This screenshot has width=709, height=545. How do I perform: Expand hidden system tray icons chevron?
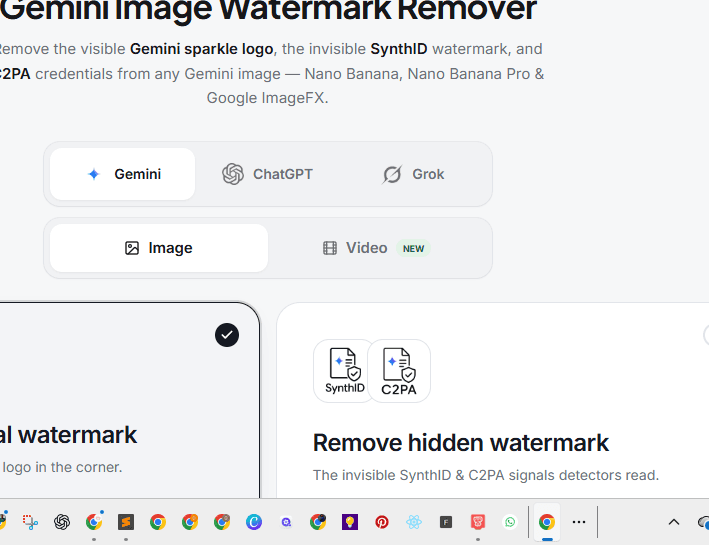click(674, 522)
